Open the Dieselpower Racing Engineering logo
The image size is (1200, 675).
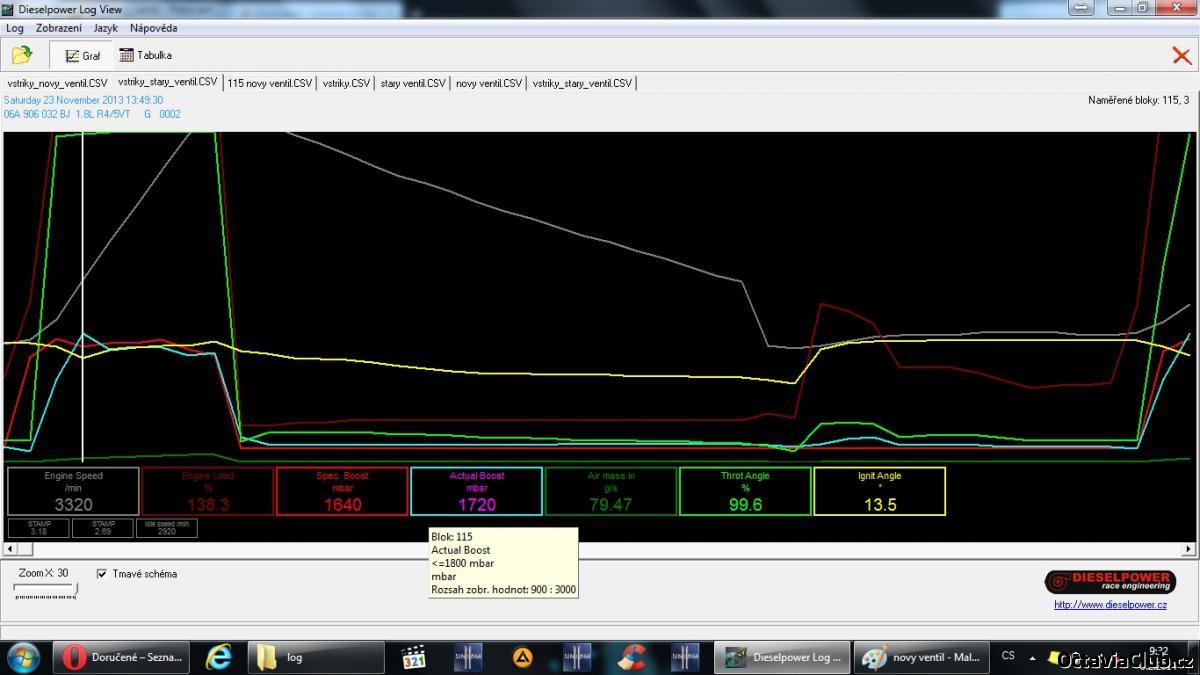click(x=1110, y=581)
